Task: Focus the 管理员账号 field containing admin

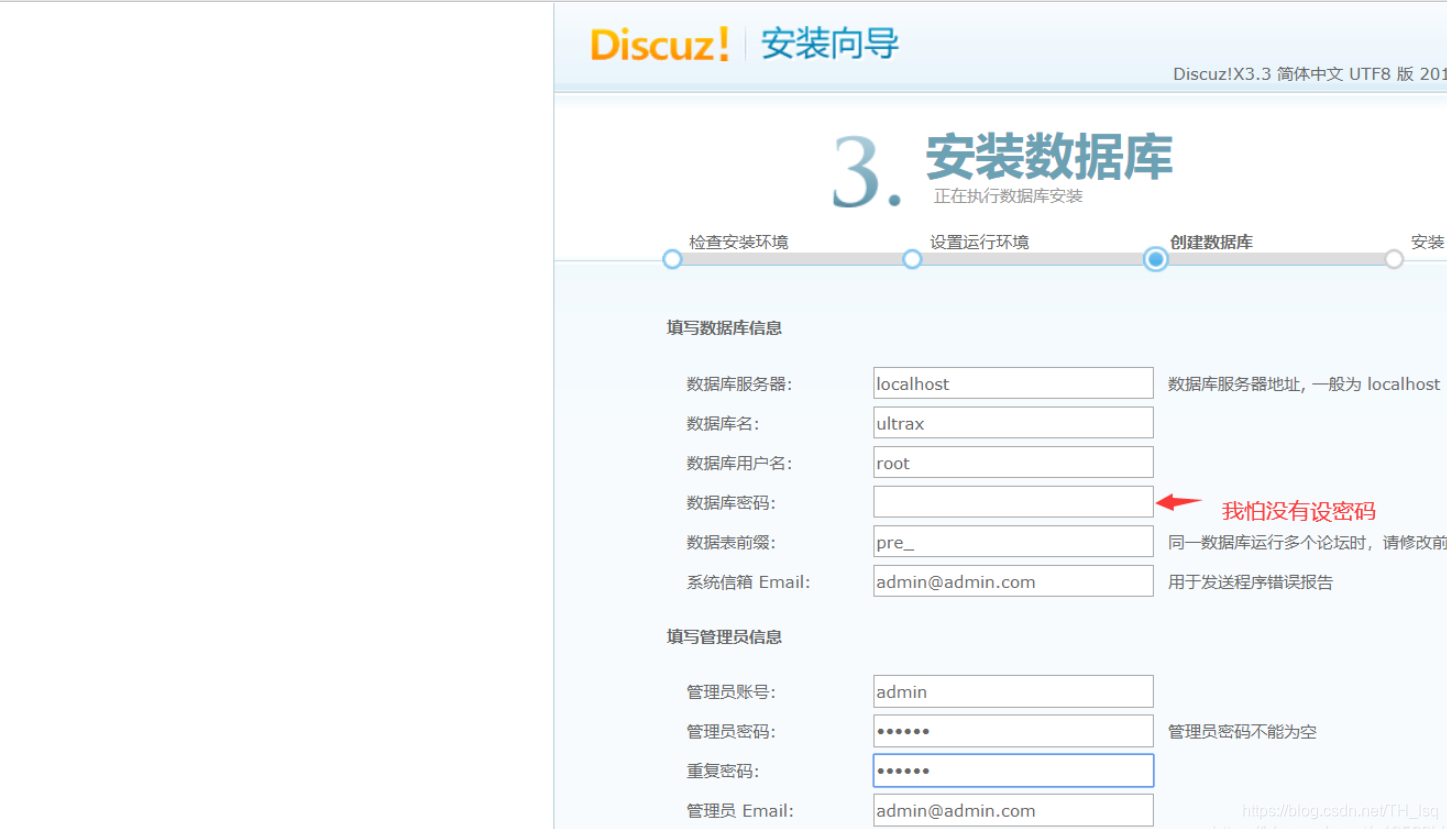Action: [1013, 691]
